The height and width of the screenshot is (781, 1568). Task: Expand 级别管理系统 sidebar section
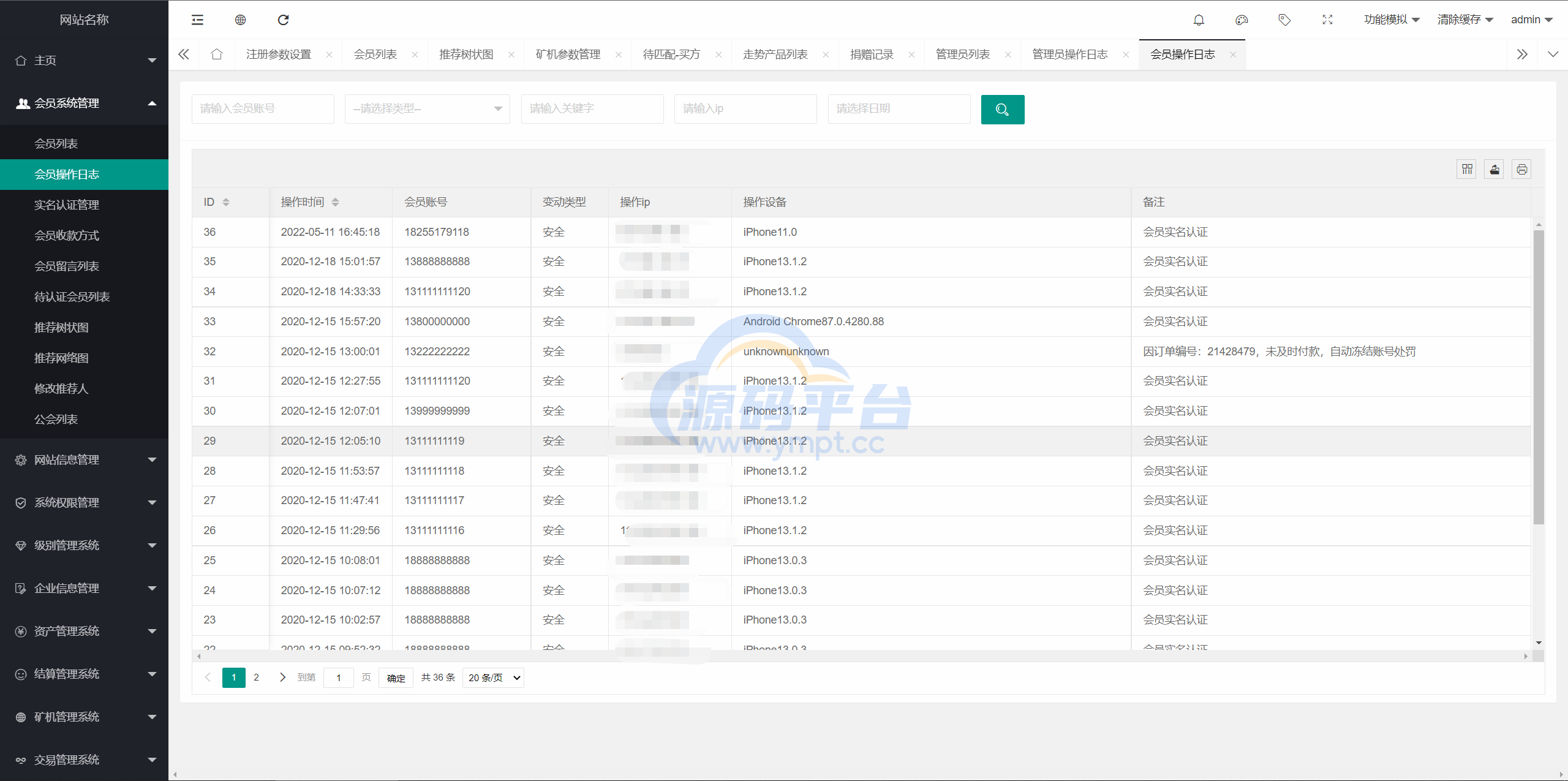click(x=84, y=545)
